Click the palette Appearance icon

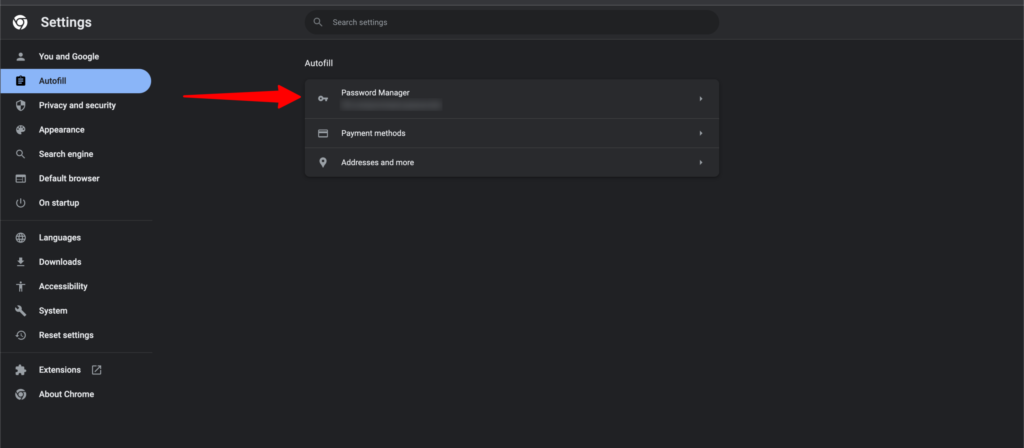[20, 130]
